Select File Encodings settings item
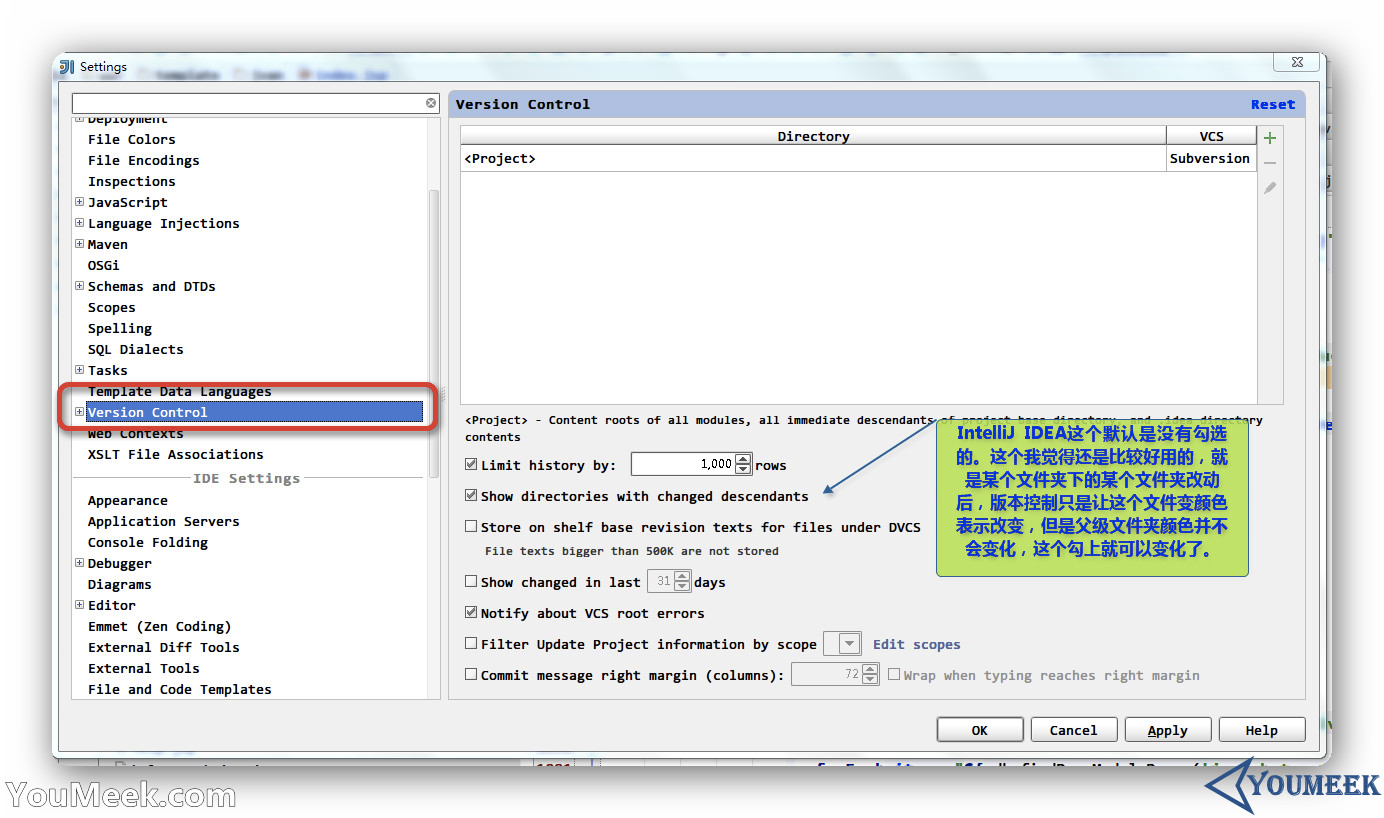The image size is (1384, 818). click(143, 160)
